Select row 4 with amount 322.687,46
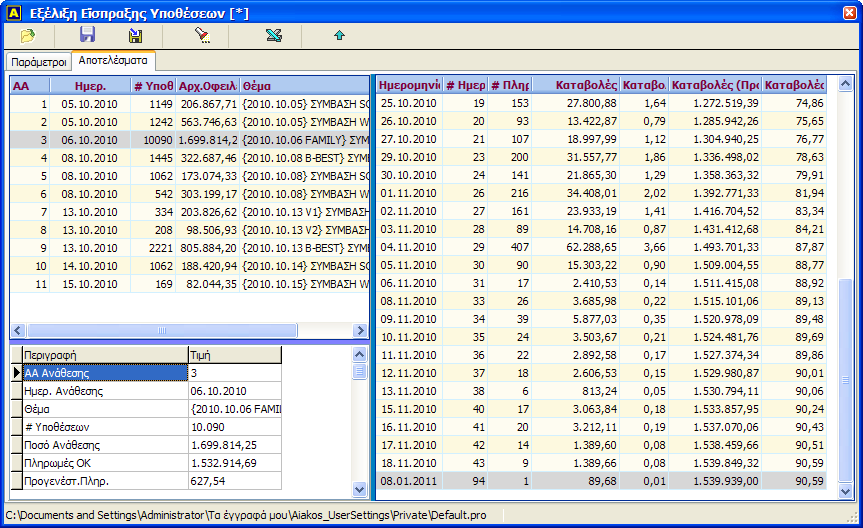863x528 pixels. pyautogui.click(x=190, y=158)
